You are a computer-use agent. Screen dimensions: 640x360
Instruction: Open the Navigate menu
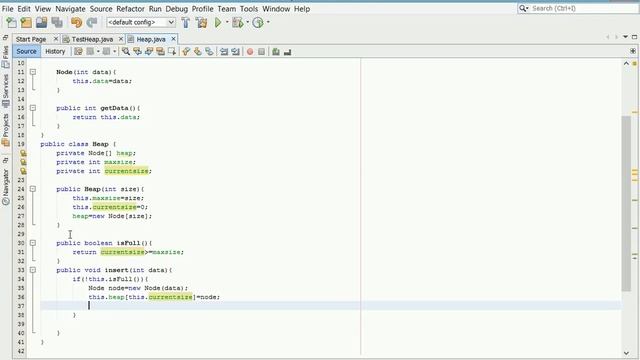(70, 9)
